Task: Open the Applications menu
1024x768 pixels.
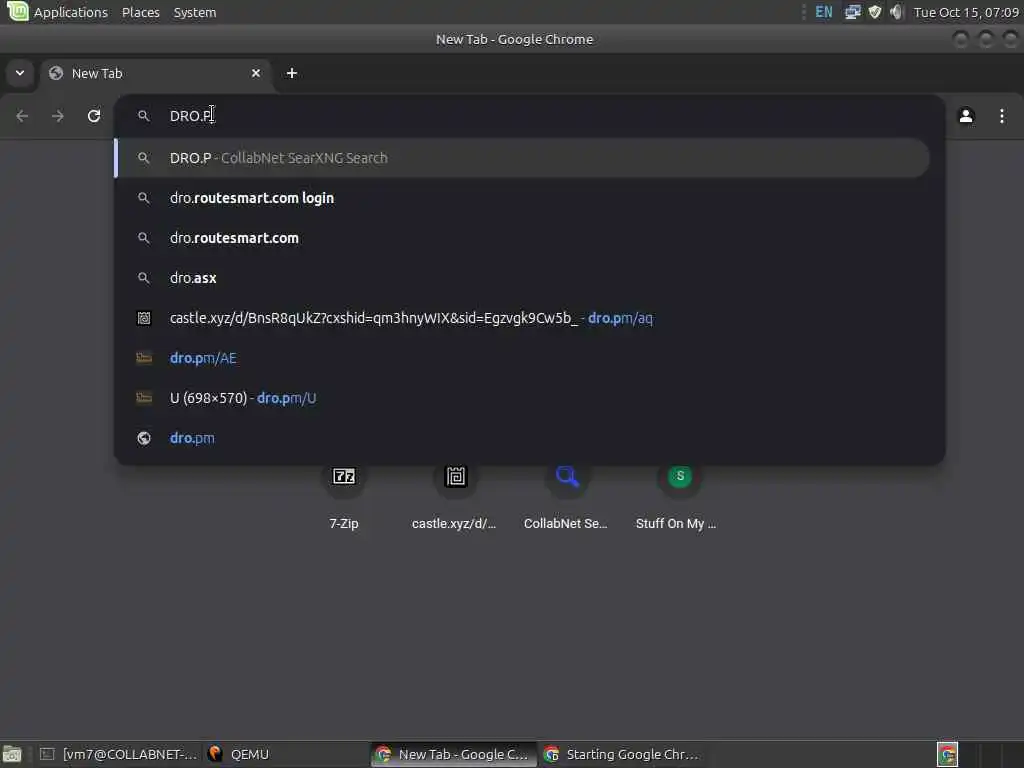Action: (71, 12)
